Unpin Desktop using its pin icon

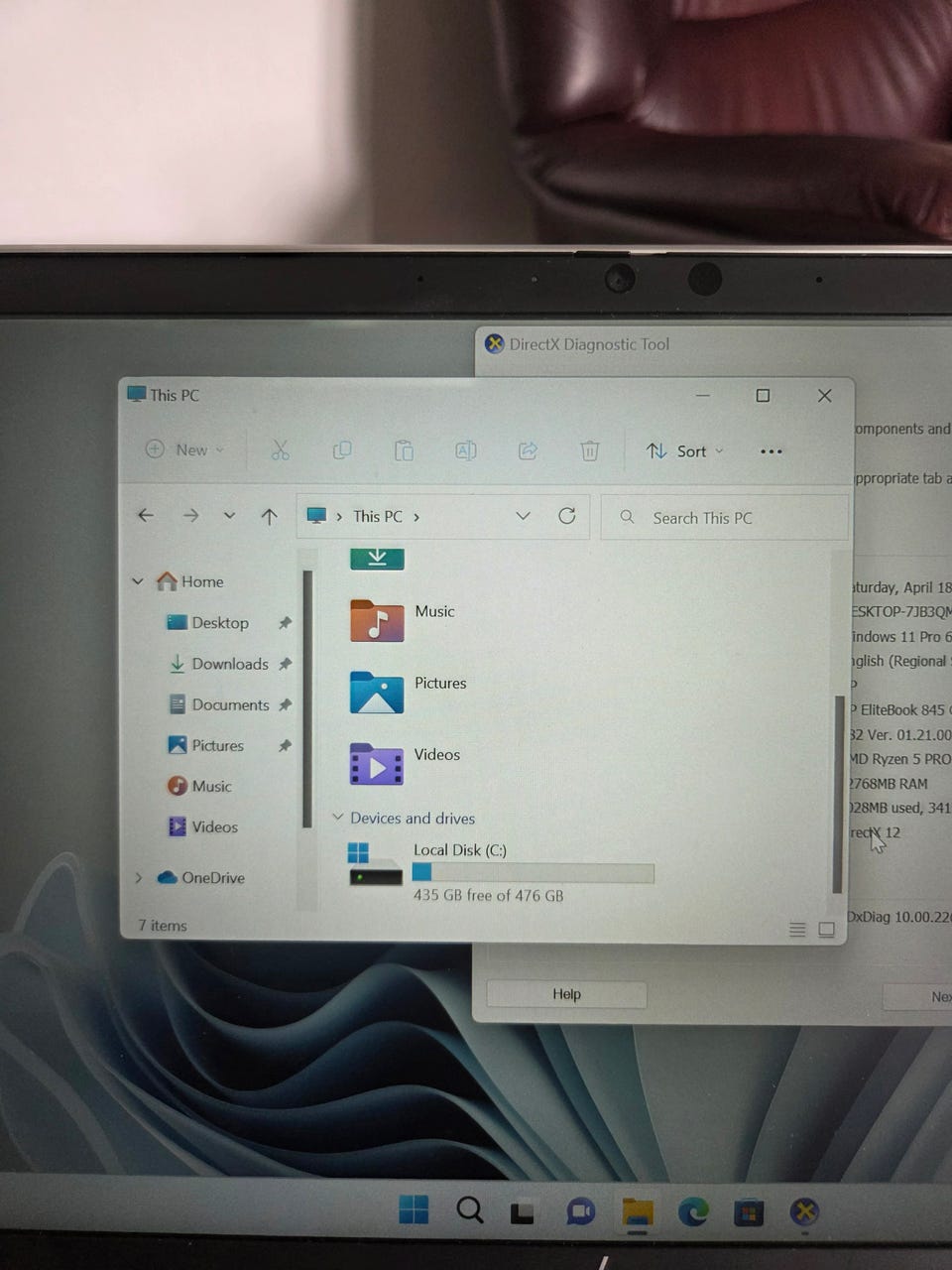(x=285, y=623)
